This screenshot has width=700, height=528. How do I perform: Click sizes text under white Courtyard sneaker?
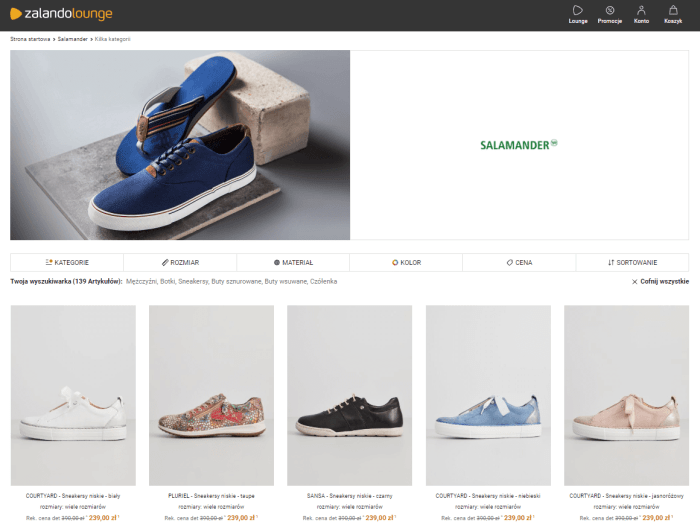click(73, 507)
